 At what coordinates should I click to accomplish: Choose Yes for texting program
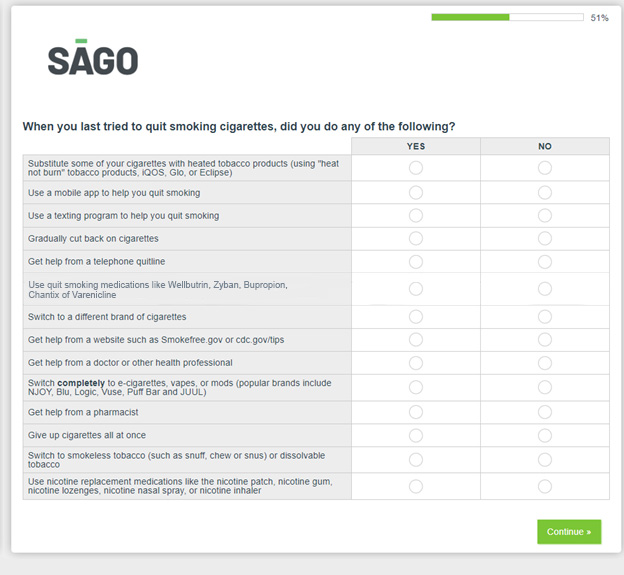416,216
